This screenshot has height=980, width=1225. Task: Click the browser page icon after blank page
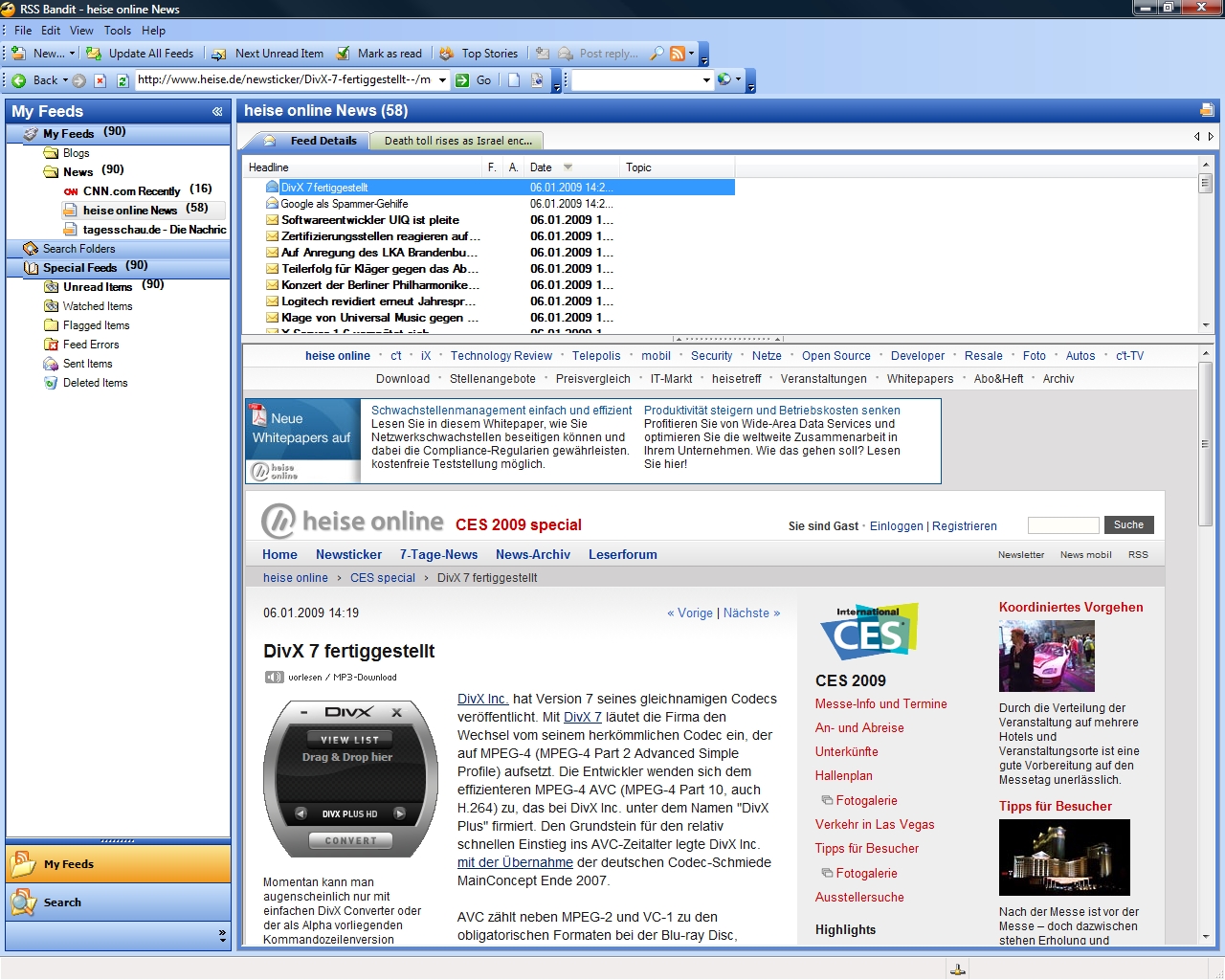click(x=537, y=80)
